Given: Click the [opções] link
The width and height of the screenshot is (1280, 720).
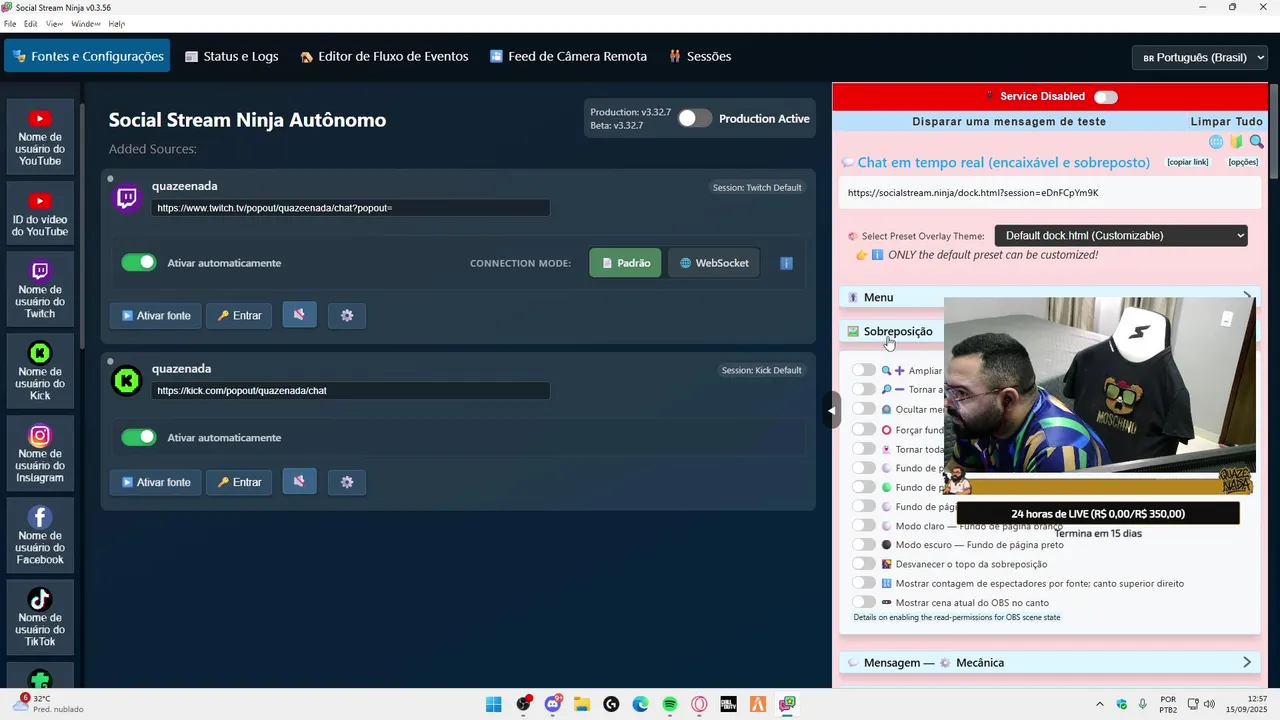Looking at the screenshot, I should 1243,162.
